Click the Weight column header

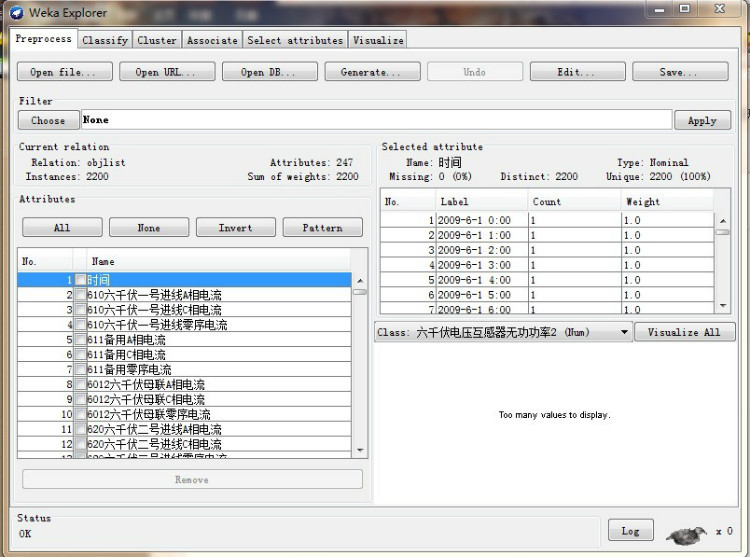[667, 201]
